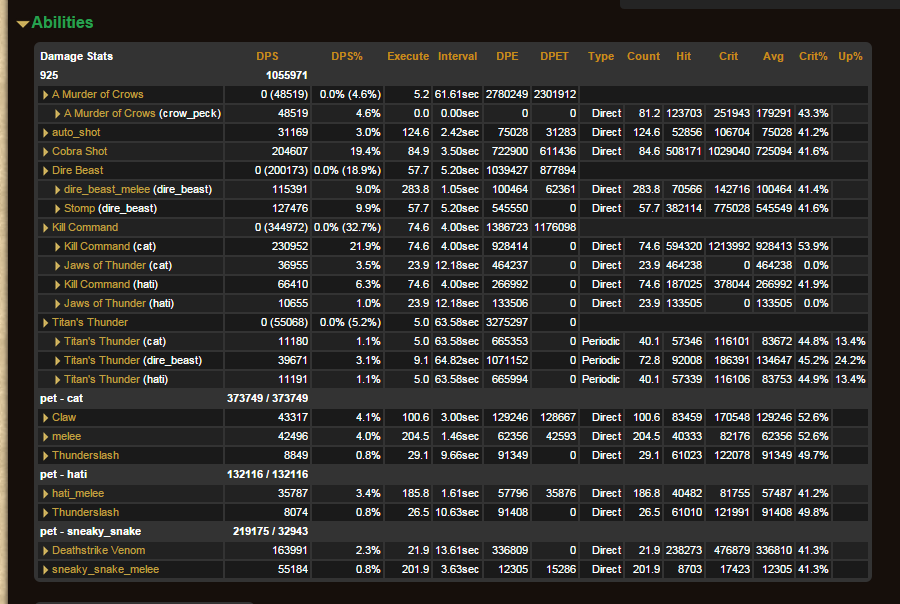
Task: Open the Dire Beast ability details
Action: pyautogui.click(x=77, y=170)
